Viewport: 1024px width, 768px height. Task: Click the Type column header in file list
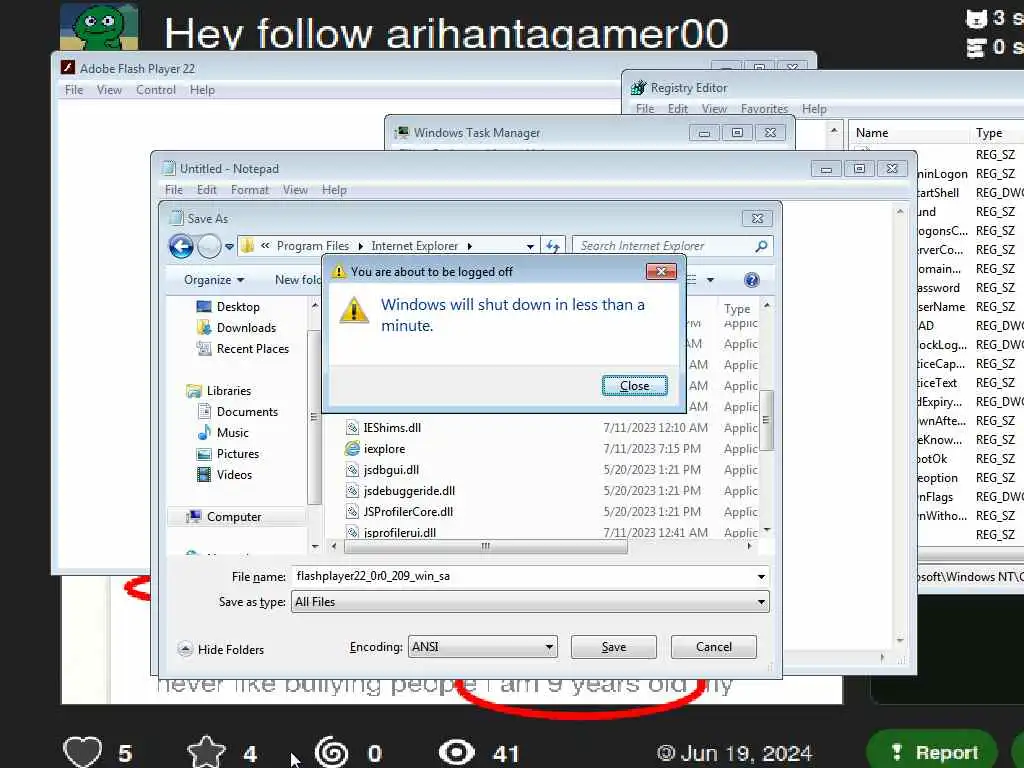737,309
